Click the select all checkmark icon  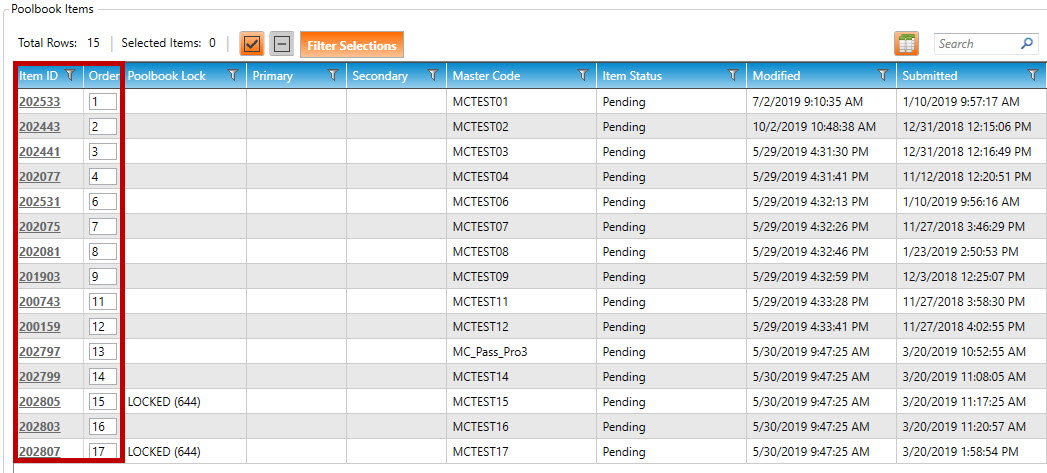point(251,44)
